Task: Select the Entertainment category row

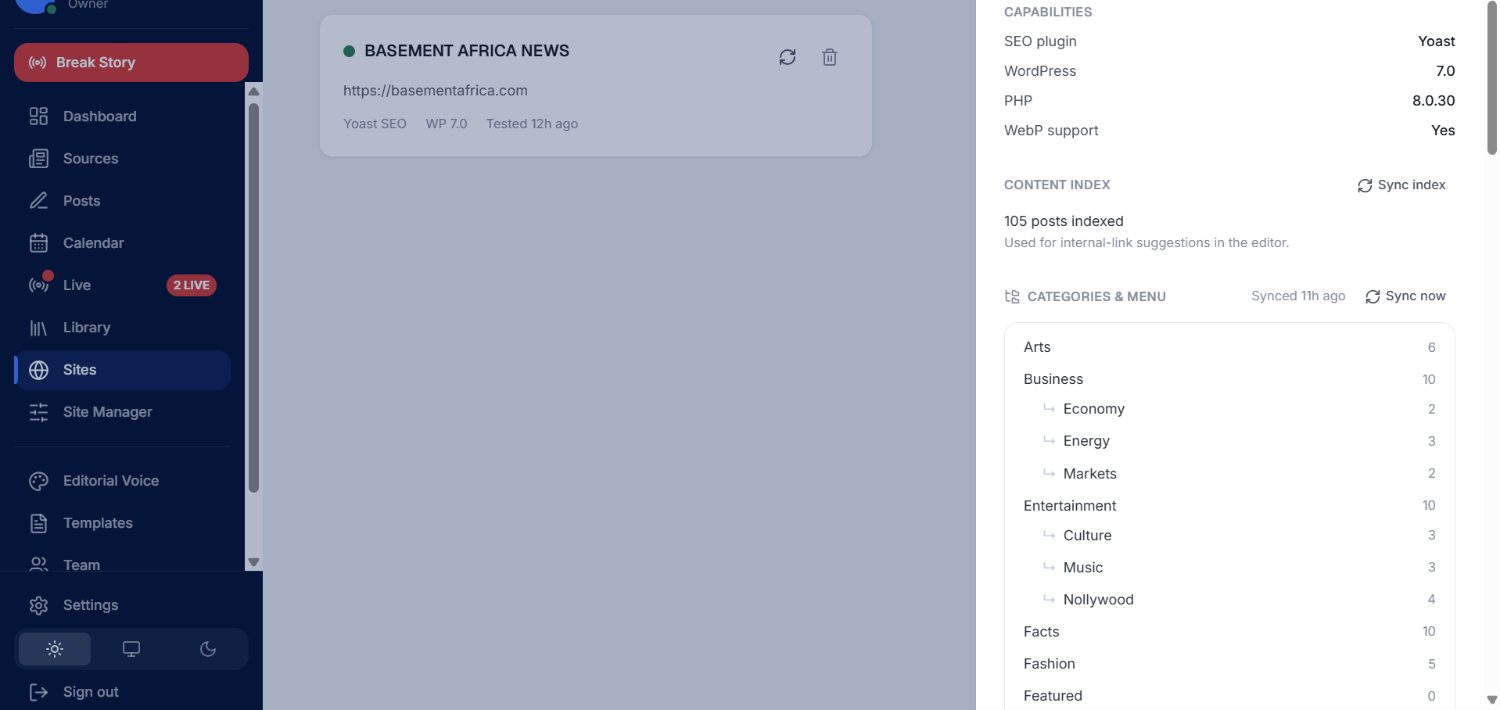Action: tap(1229, 505)
